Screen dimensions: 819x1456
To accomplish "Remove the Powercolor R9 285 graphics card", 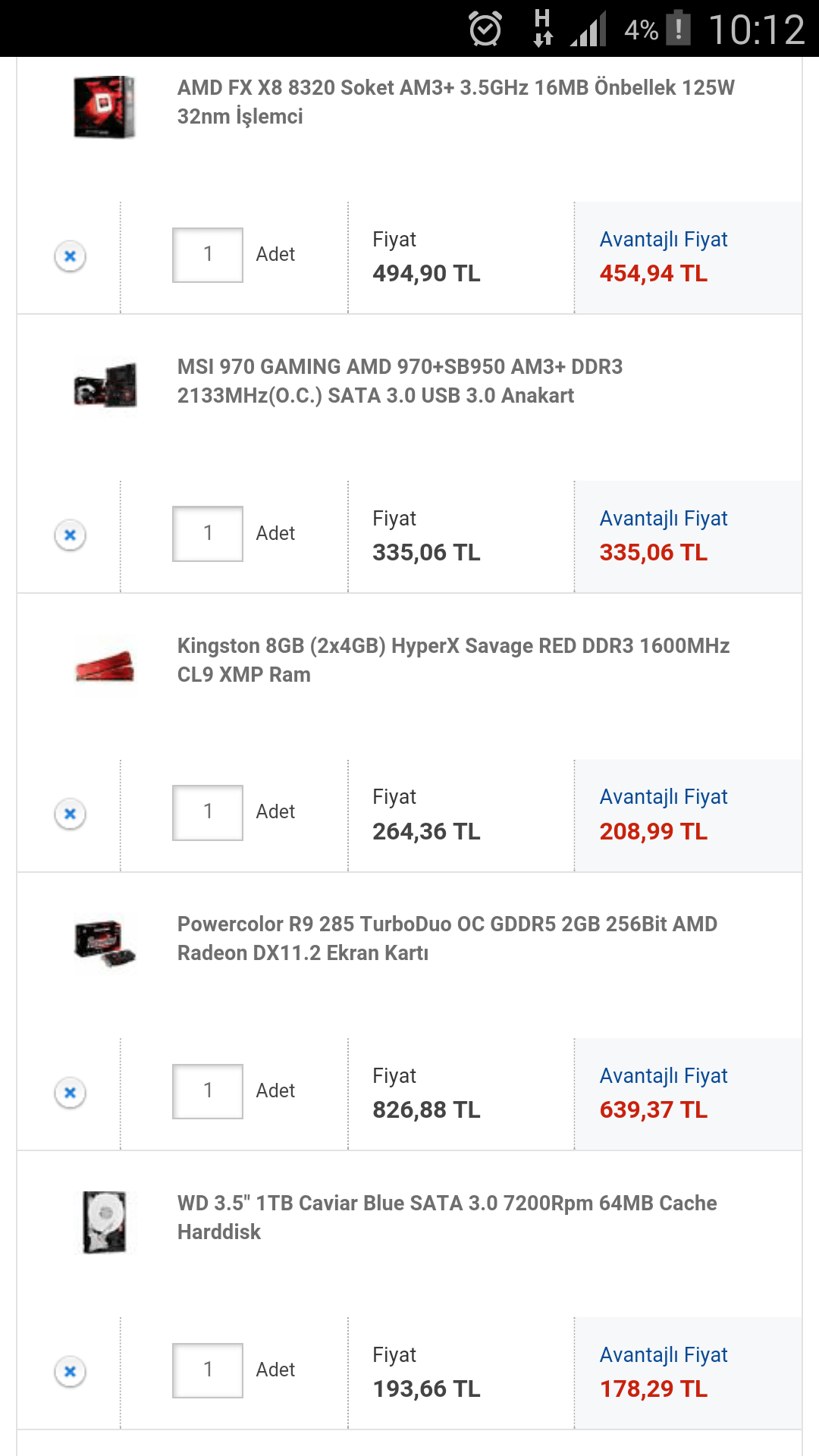I will click(70, 1093).
